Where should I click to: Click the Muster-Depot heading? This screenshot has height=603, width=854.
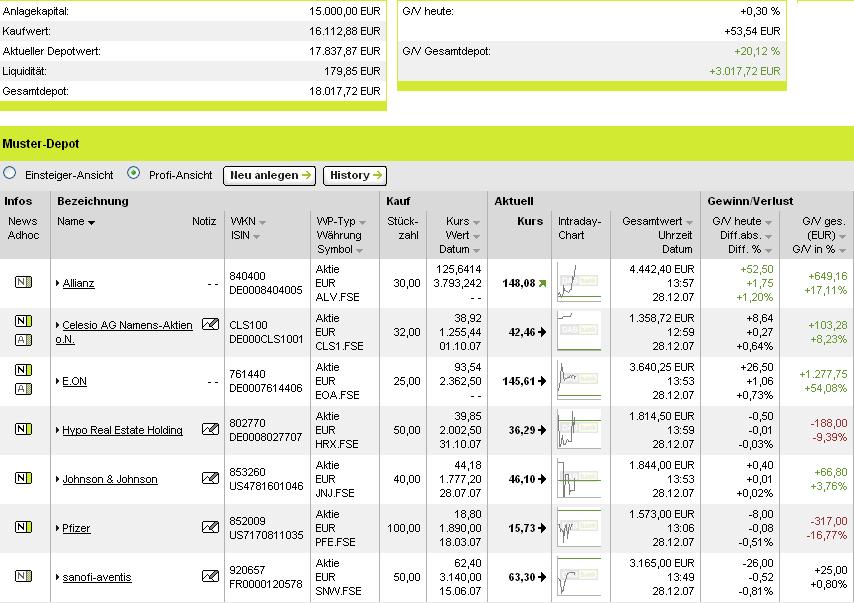tap(41, 144)
